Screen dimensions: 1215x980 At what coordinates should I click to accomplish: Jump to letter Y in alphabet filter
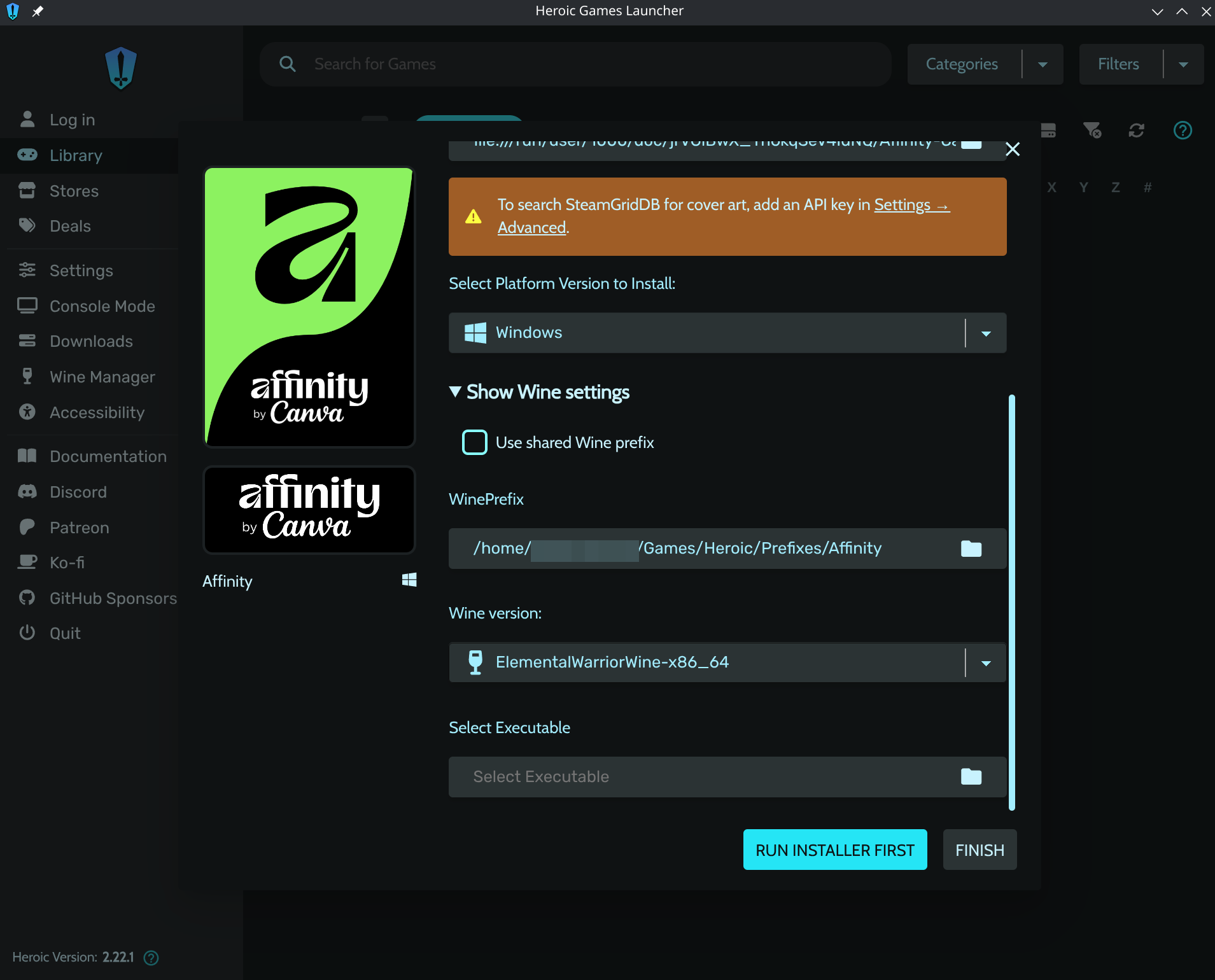pos(1083,187)
